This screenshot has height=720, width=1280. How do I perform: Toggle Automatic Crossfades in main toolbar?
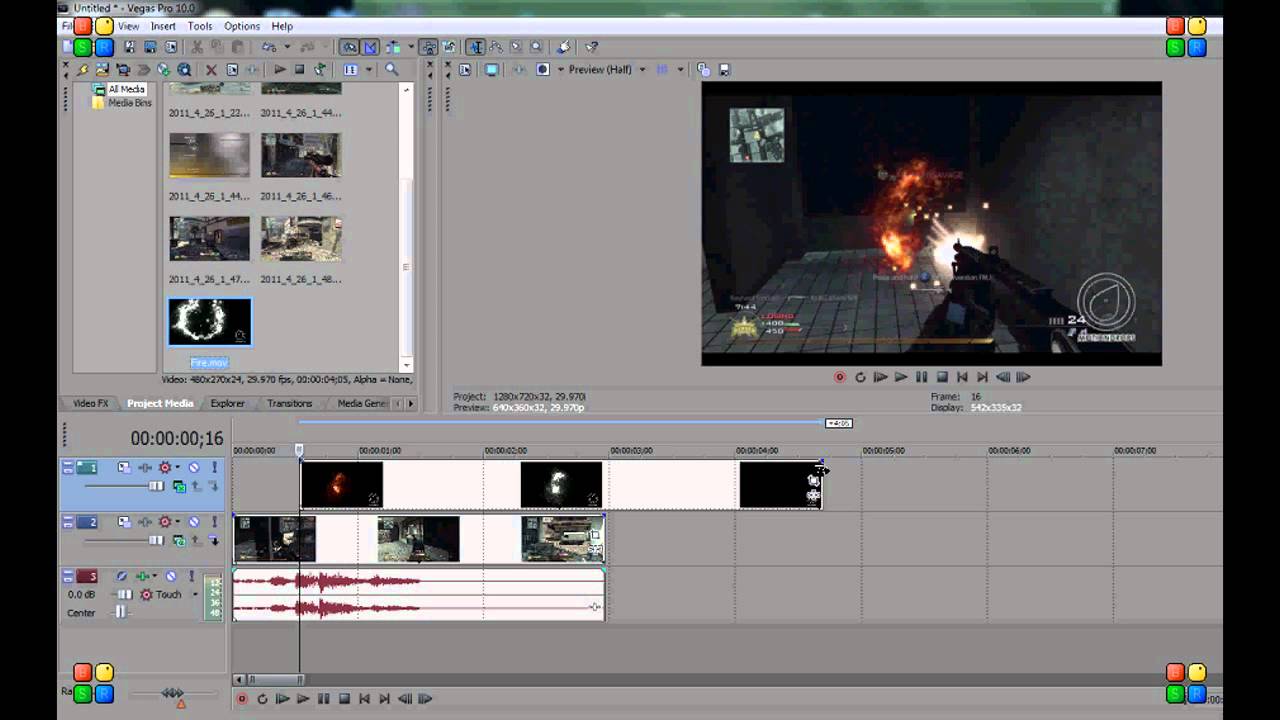[370, 47]
